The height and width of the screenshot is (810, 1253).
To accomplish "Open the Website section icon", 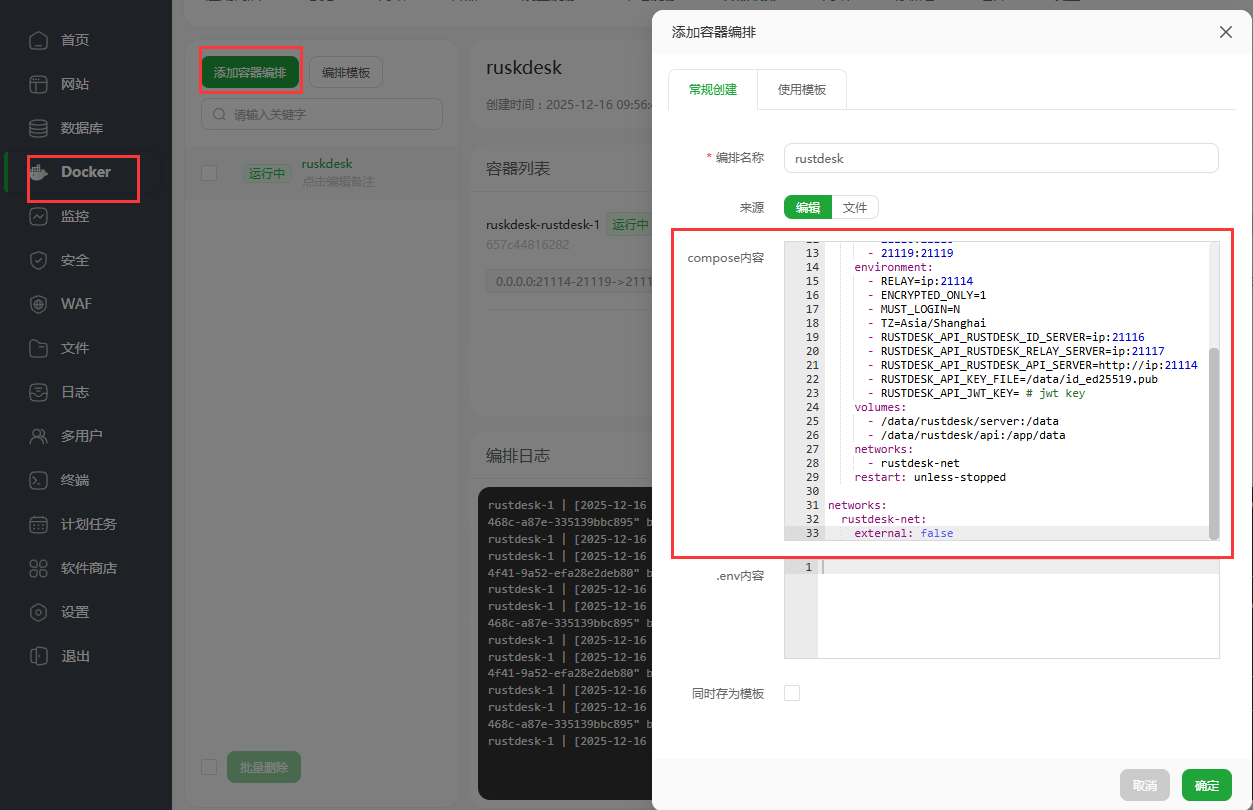I will pos(38,84).
